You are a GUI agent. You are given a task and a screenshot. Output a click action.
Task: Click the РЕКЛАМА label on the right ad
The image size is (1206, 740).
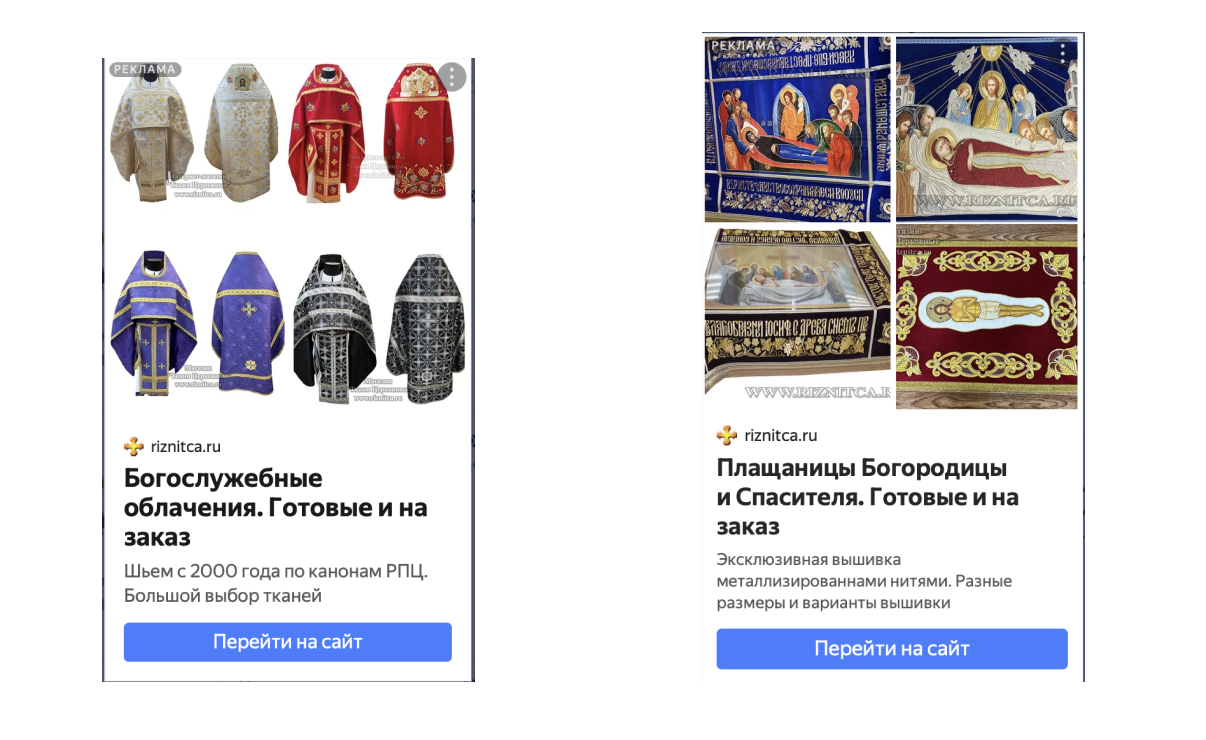tap(743, 45)
